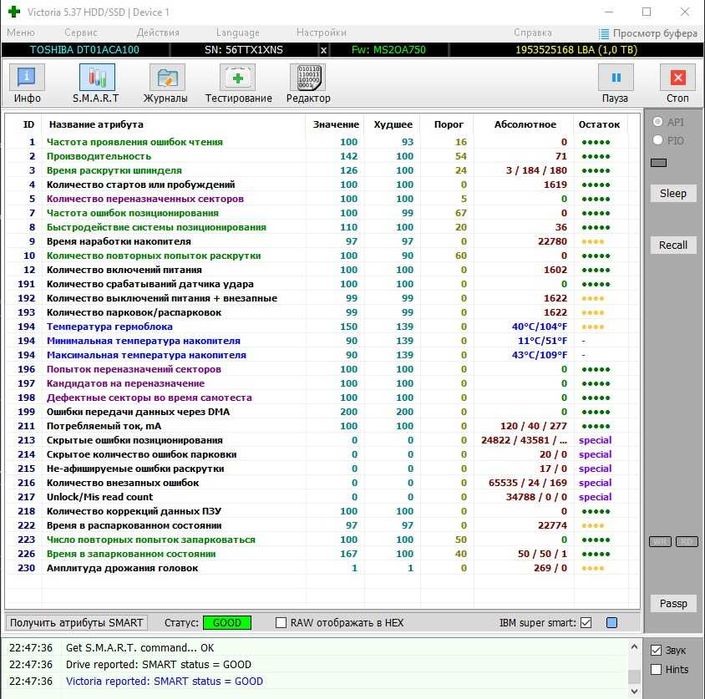
Task: Click Получить атрибуты SMART button
Action: tap(76, 623)
